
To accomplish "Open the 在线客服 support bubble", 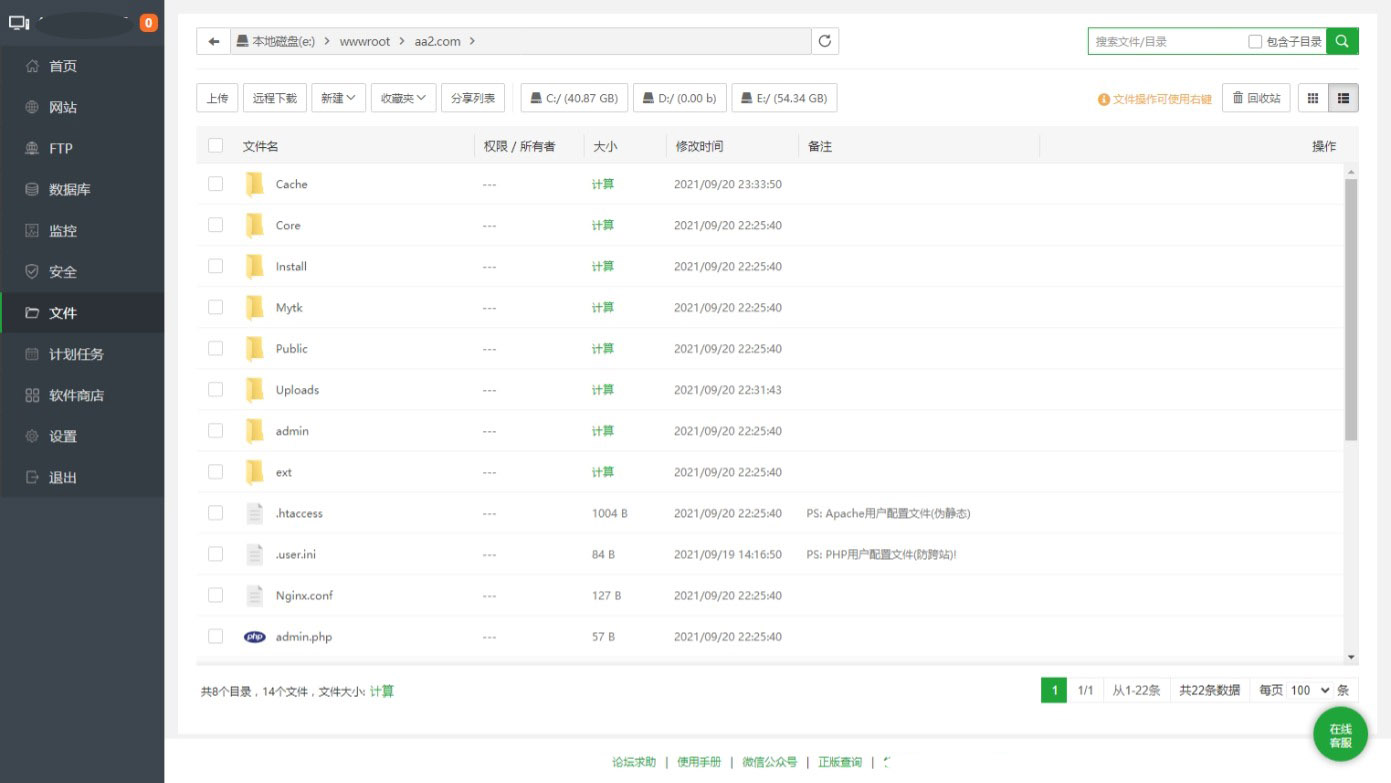I will point(1340,733).
